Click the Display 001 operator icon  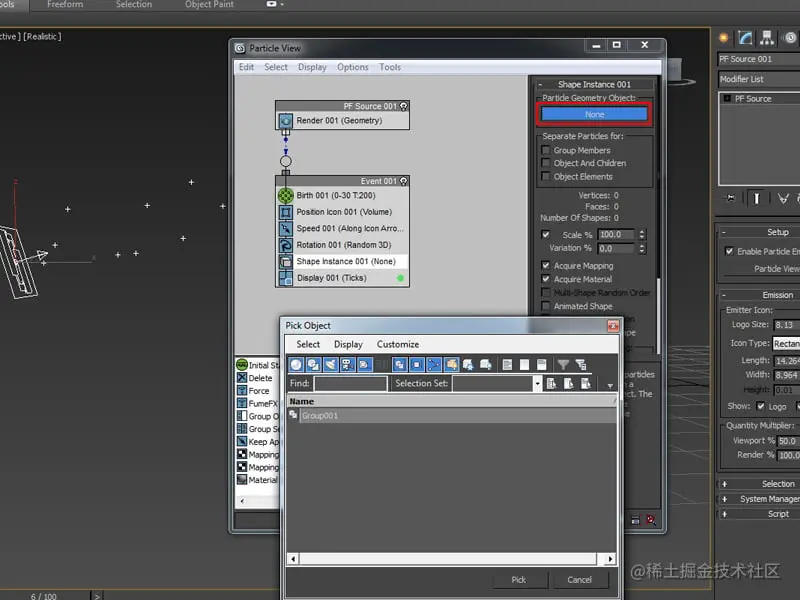click(x=286, y=278)
